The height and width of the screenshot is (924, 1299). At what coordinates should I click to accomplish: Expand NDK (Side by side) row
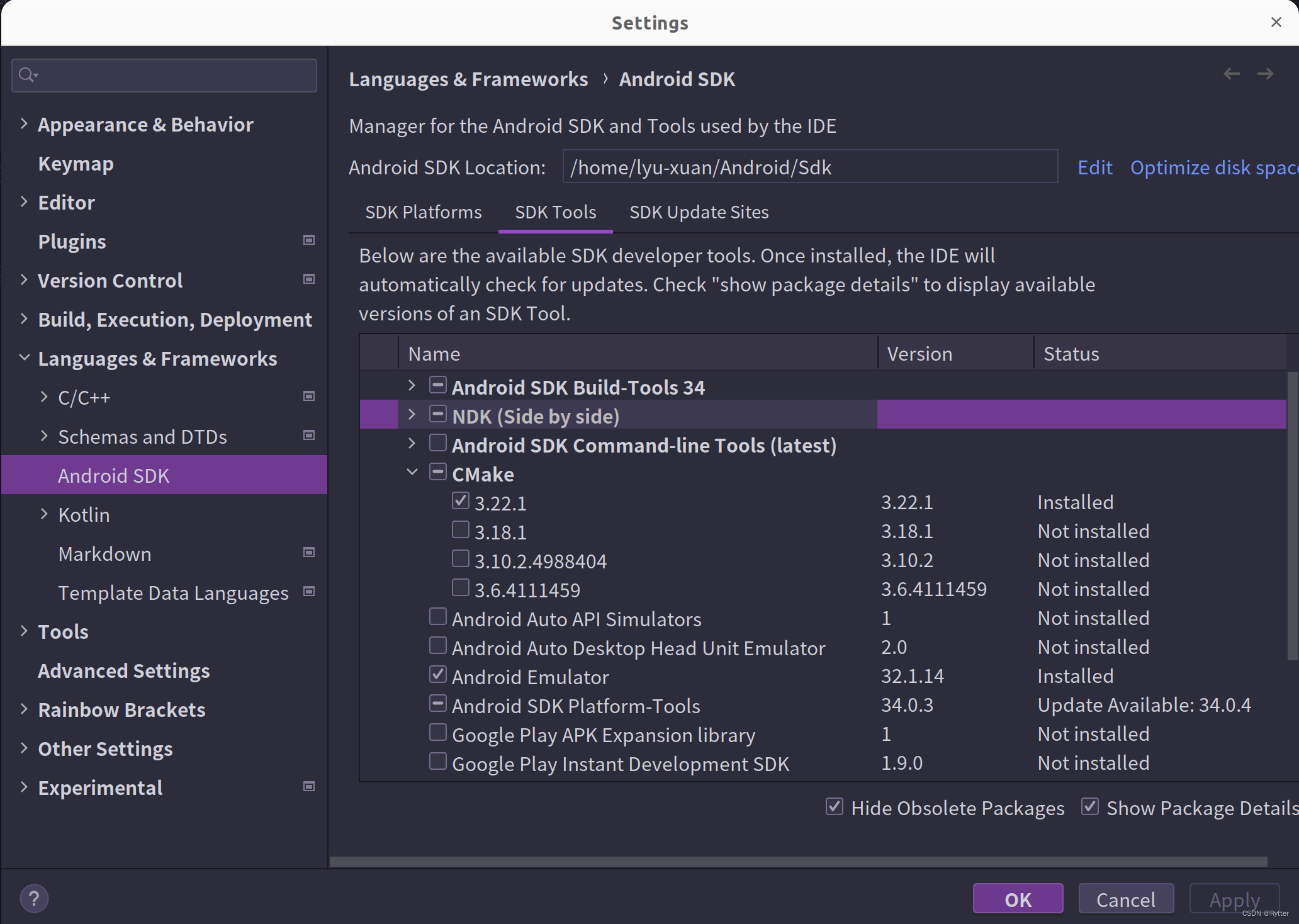(412, 414)
